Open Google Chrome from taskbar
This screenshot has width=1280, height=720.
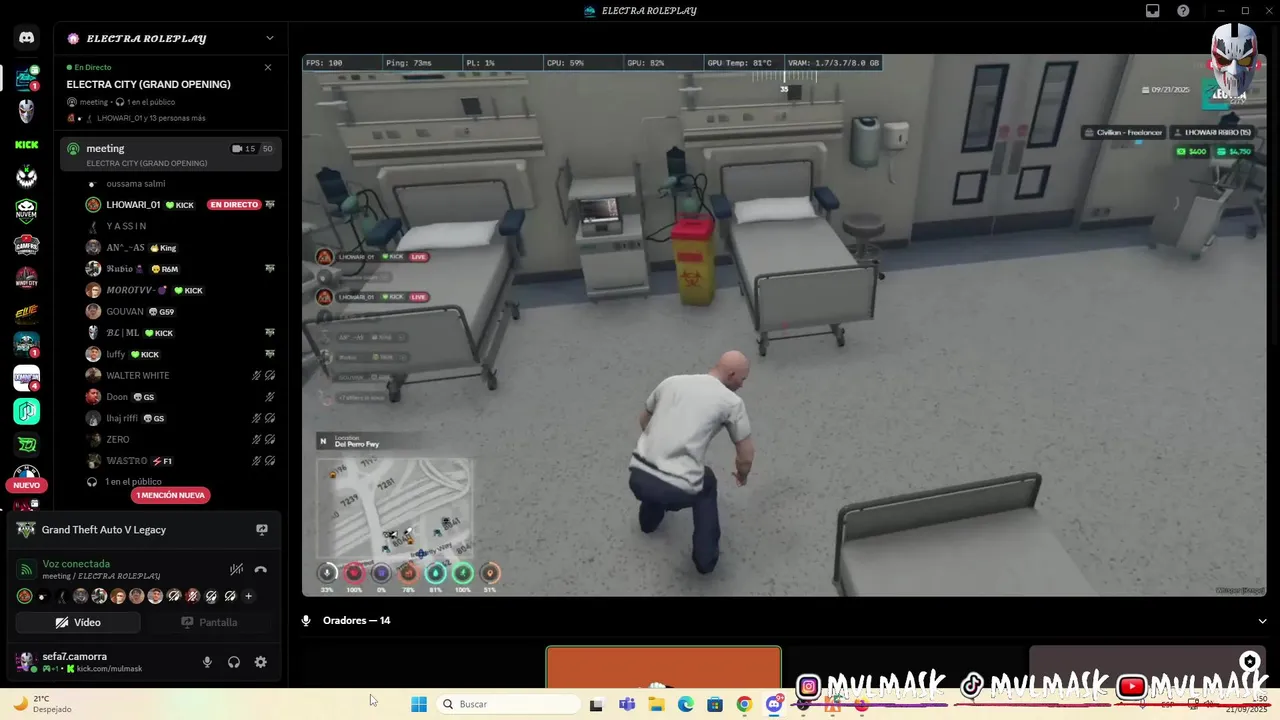click(744, 704)
